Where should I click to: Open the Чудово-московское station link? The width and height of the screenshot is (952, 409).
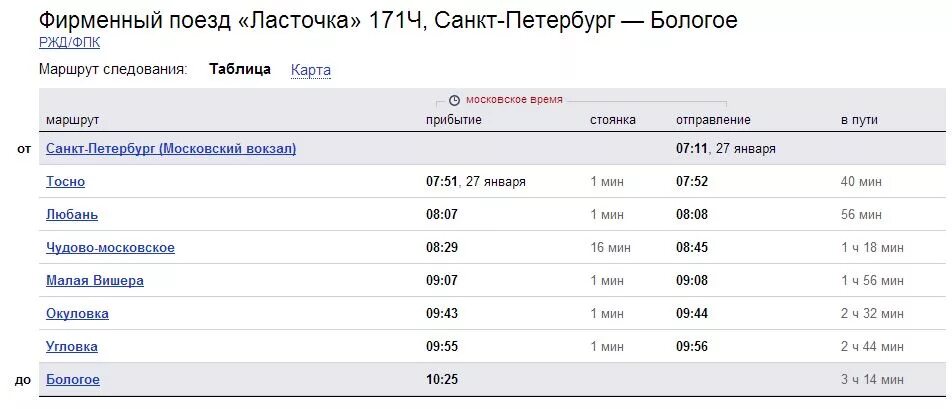pos(110,248)
